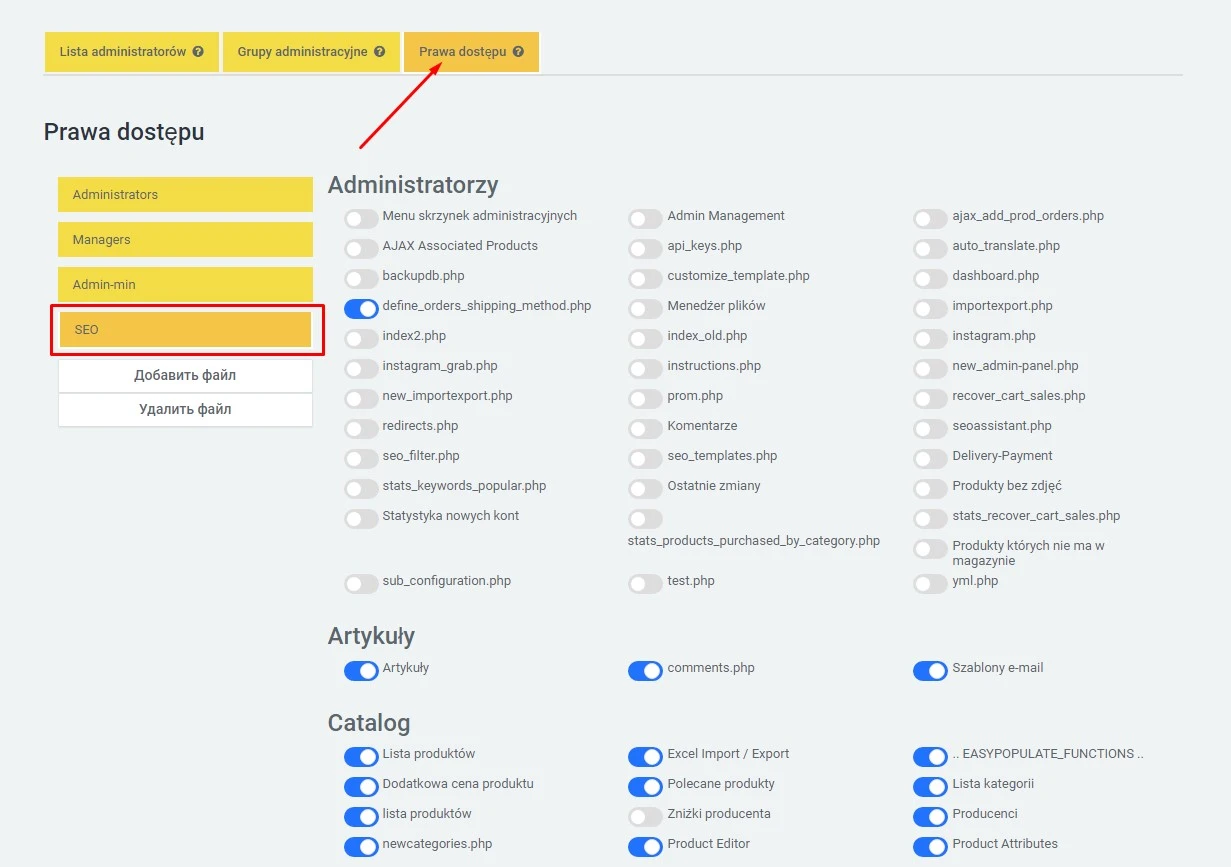1231x867 pixels.
Task: Enable the backupdb.php access toggle
Action: pyautogui.click(x=361, y=278)
